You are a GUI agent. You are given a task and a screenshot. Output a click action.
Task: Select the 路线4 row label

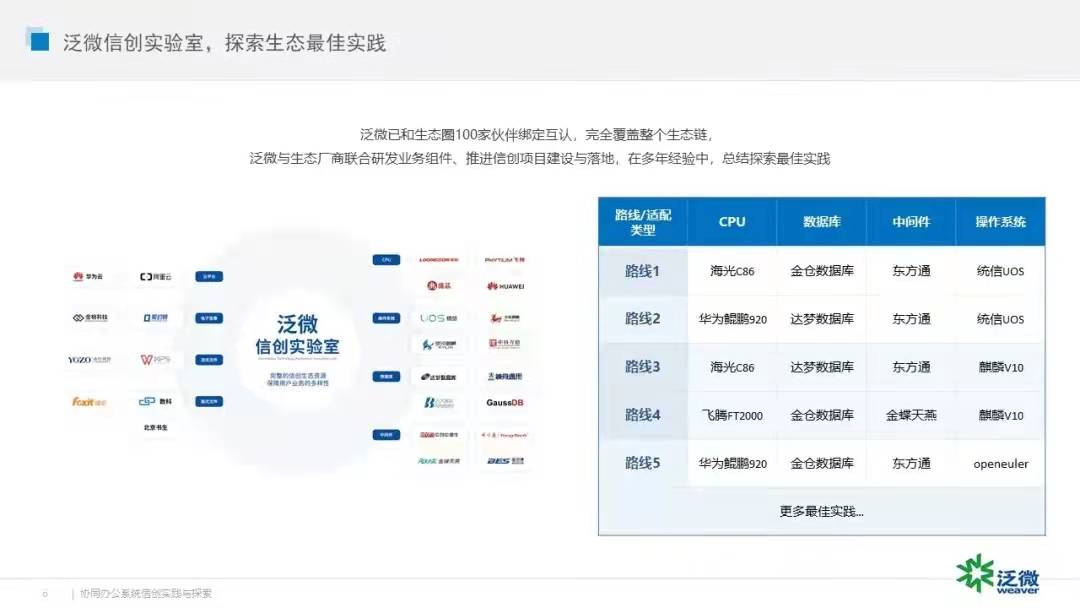tap(643, 415)
